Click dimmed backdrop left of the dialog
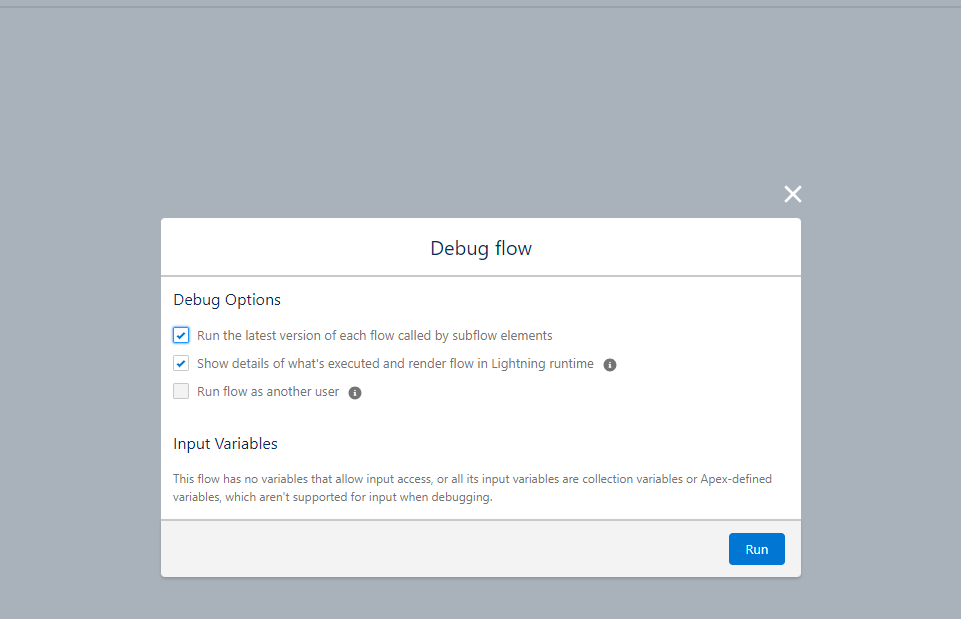This screenshot has width=961, height=619. click(80, 400)
